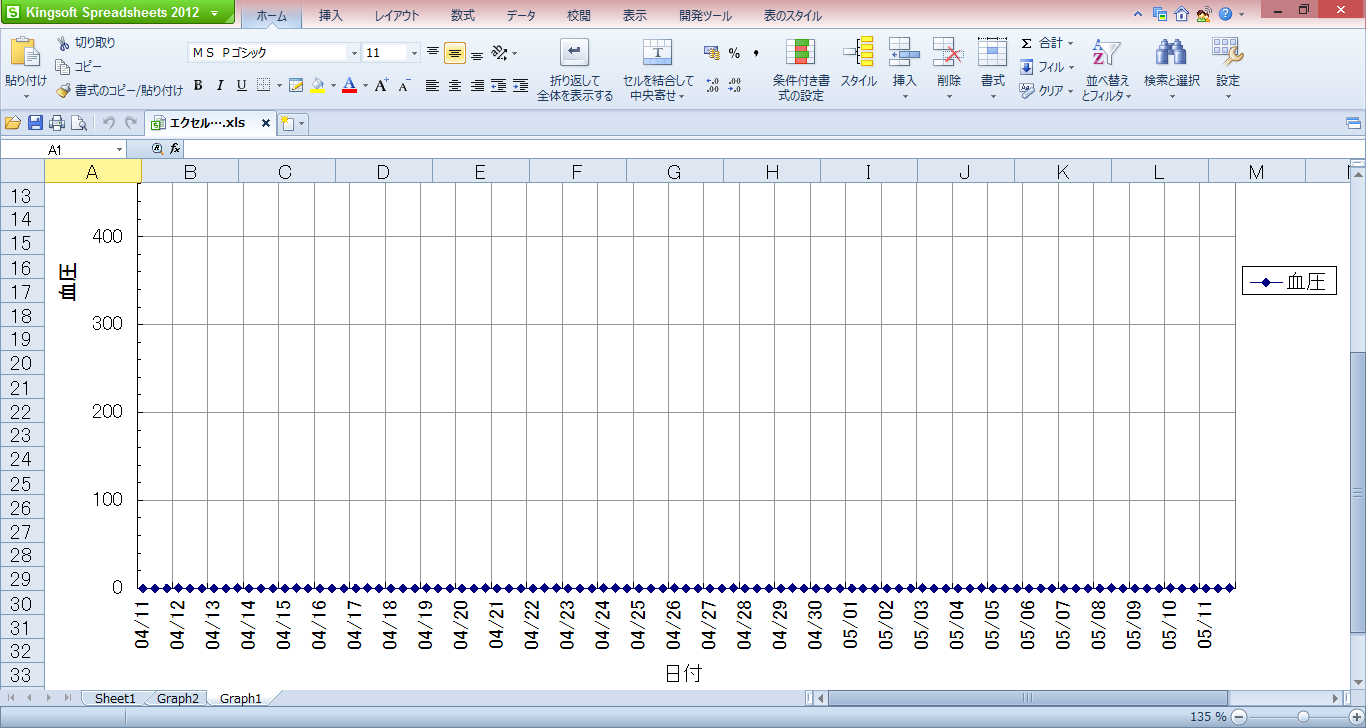Click the Kingsoft Spreadsheets 2012 application button
The image size is (1366, 728).
tap(117, 13)
